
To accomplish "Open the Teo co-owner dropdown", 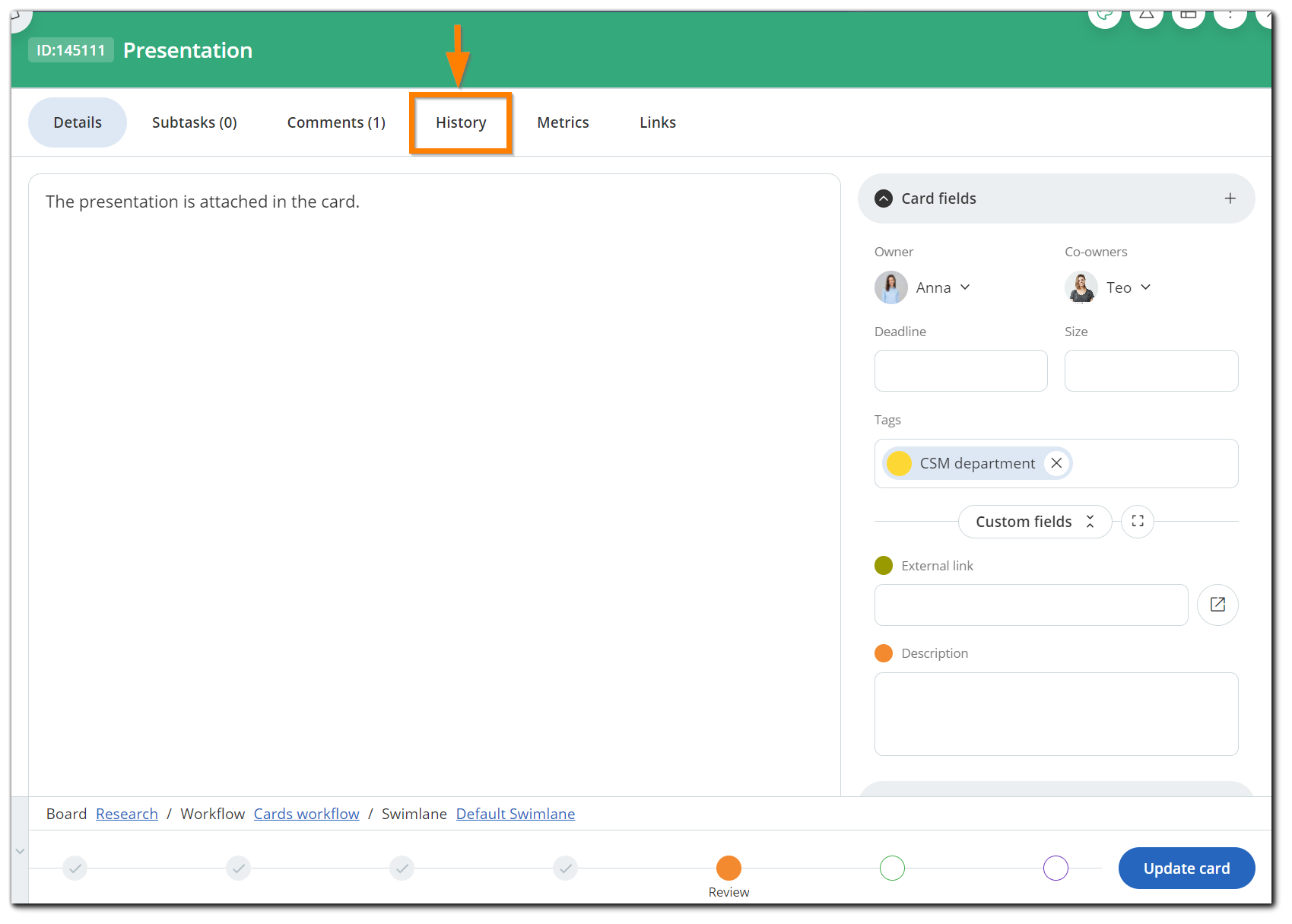I will [x=1145, y=287].
